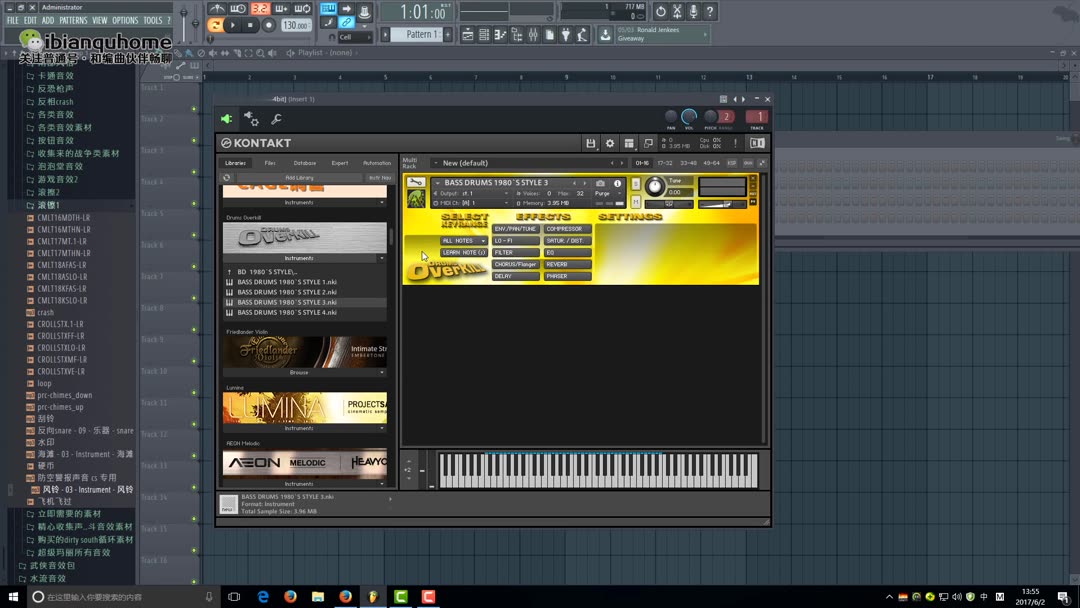Screen dimensions: 1080x608
Task: Select BASS DRUMS 1980'S STYLE 1.nki in browser
Action: pyautogui.click(x=289, y=283)
